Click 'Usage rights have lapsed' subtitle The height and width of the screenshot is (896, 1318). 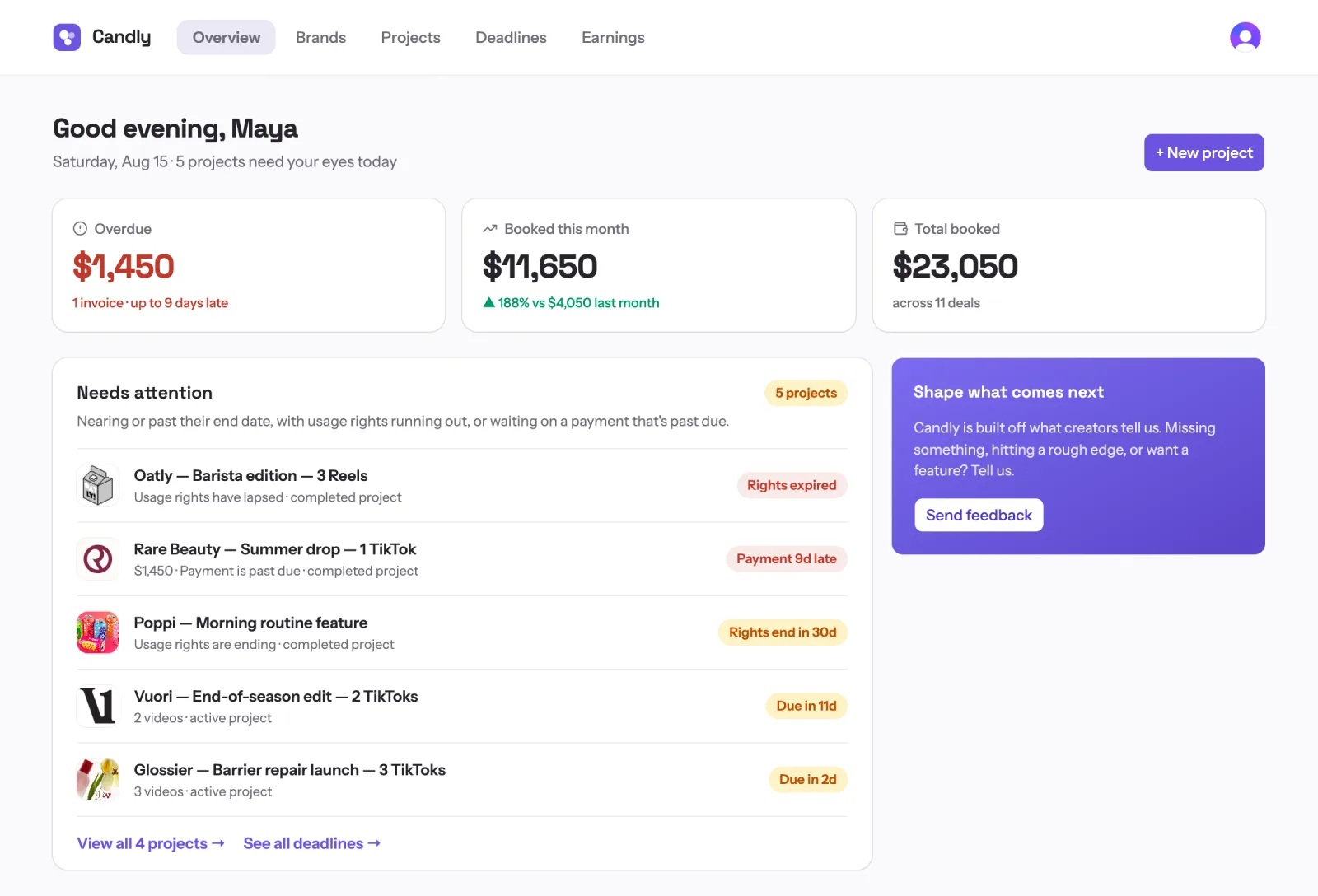[208, 497]
